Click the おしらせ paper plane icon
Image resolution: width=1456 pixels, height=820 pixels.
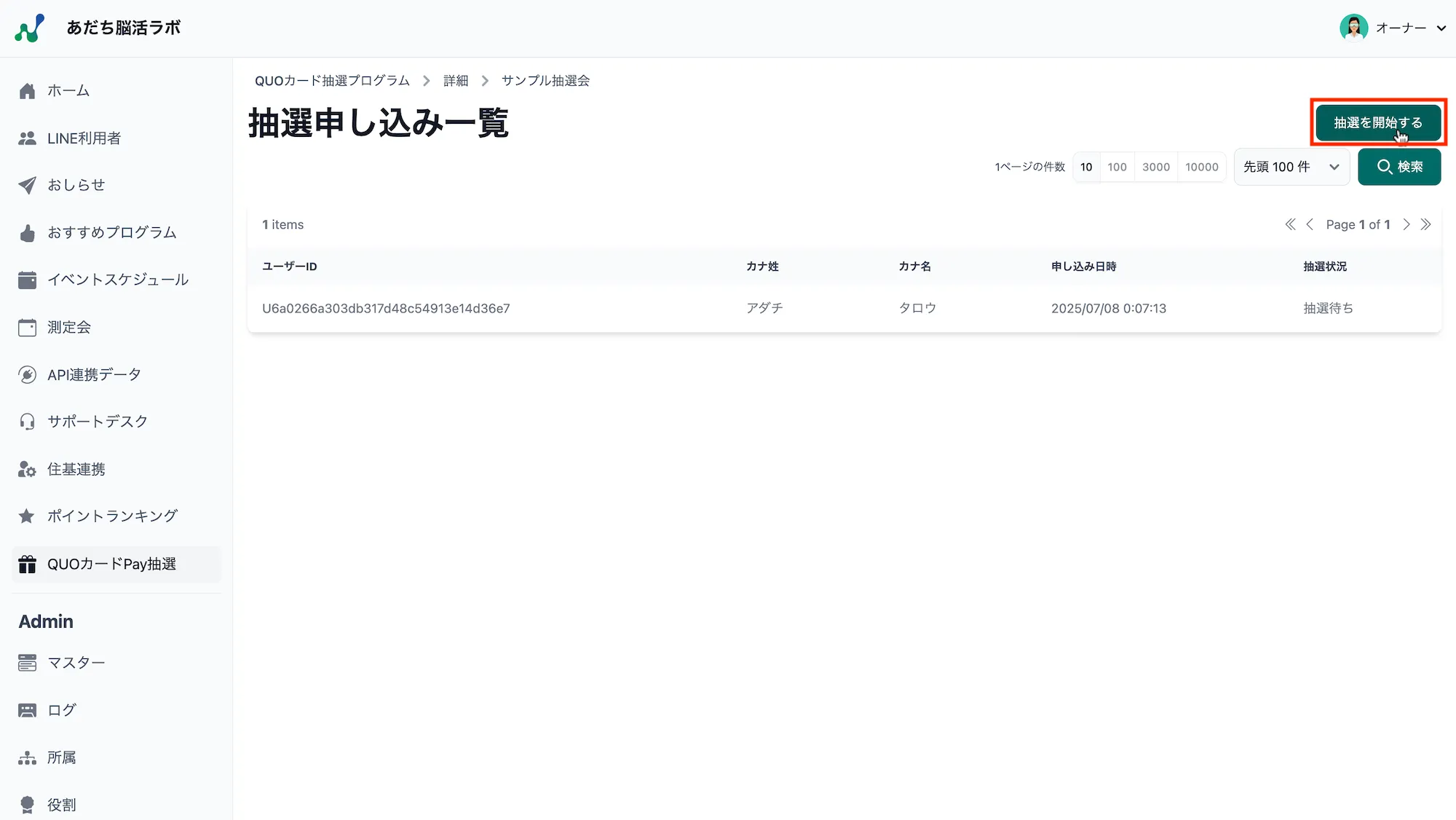27,185
